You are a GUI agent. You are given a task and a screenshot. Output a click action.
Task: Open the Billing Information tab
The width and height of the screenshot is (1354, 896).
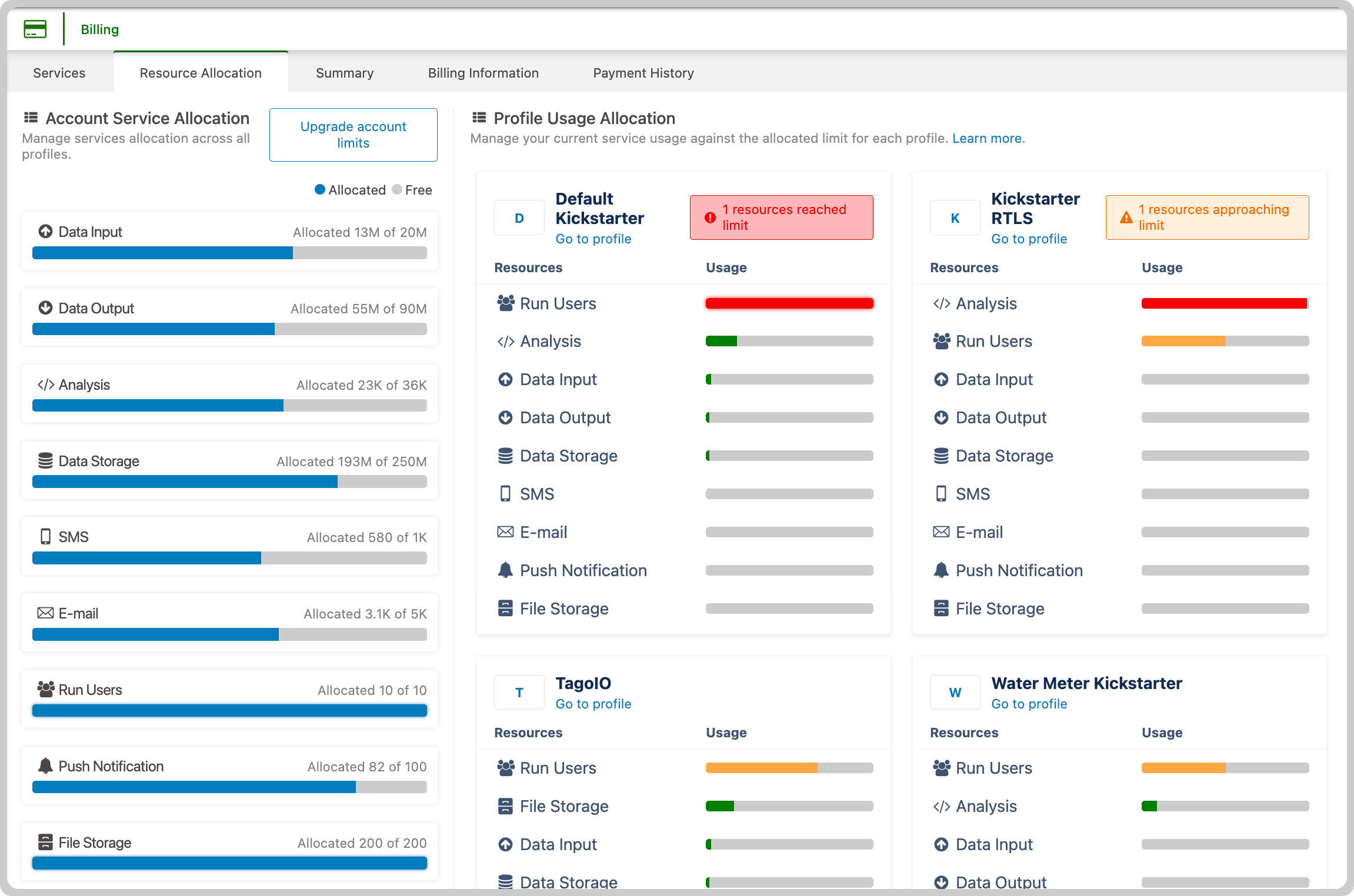click(x=483, y=73)
